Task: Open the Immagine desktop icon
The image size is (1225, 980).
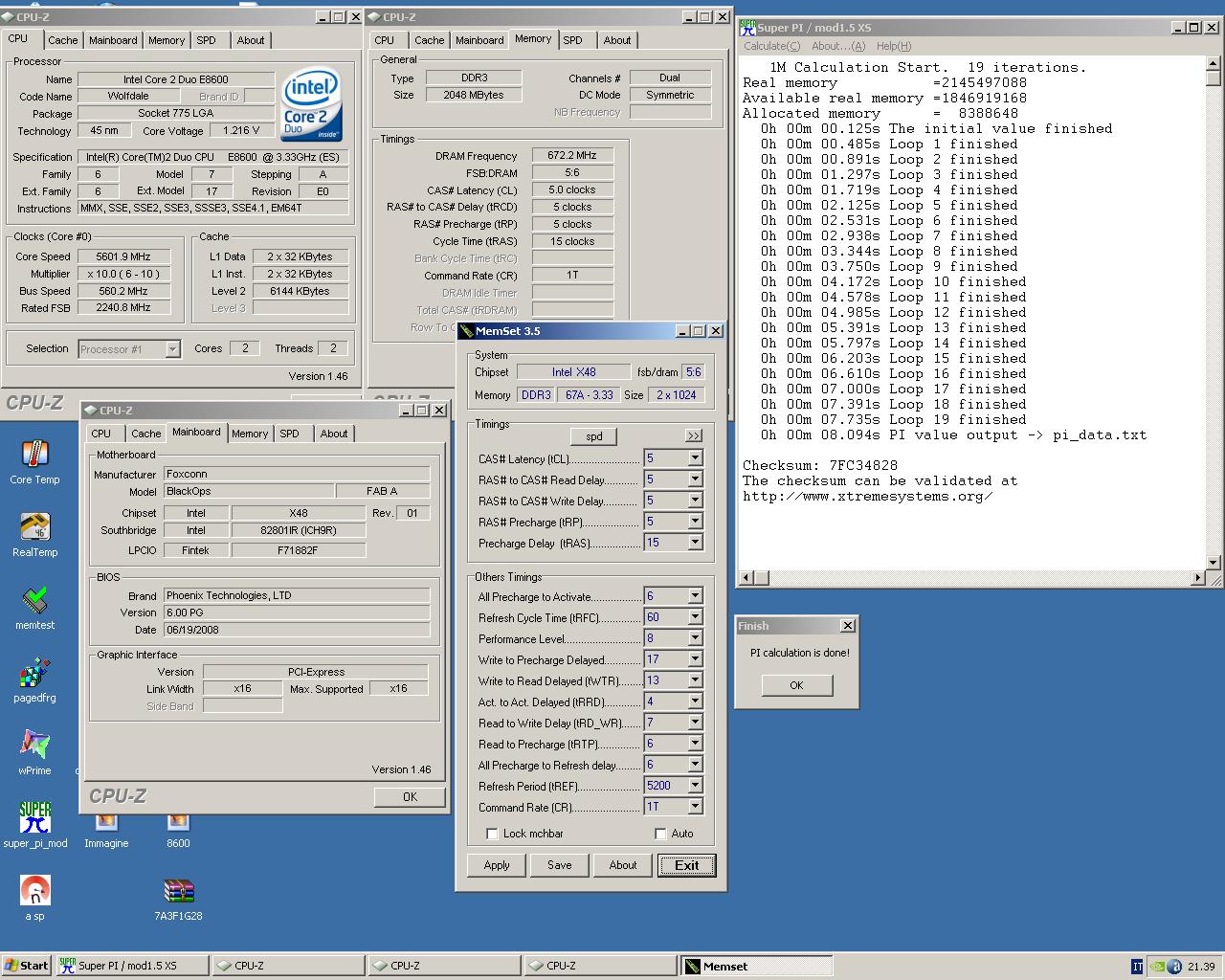Action: [x=106, y=822]
